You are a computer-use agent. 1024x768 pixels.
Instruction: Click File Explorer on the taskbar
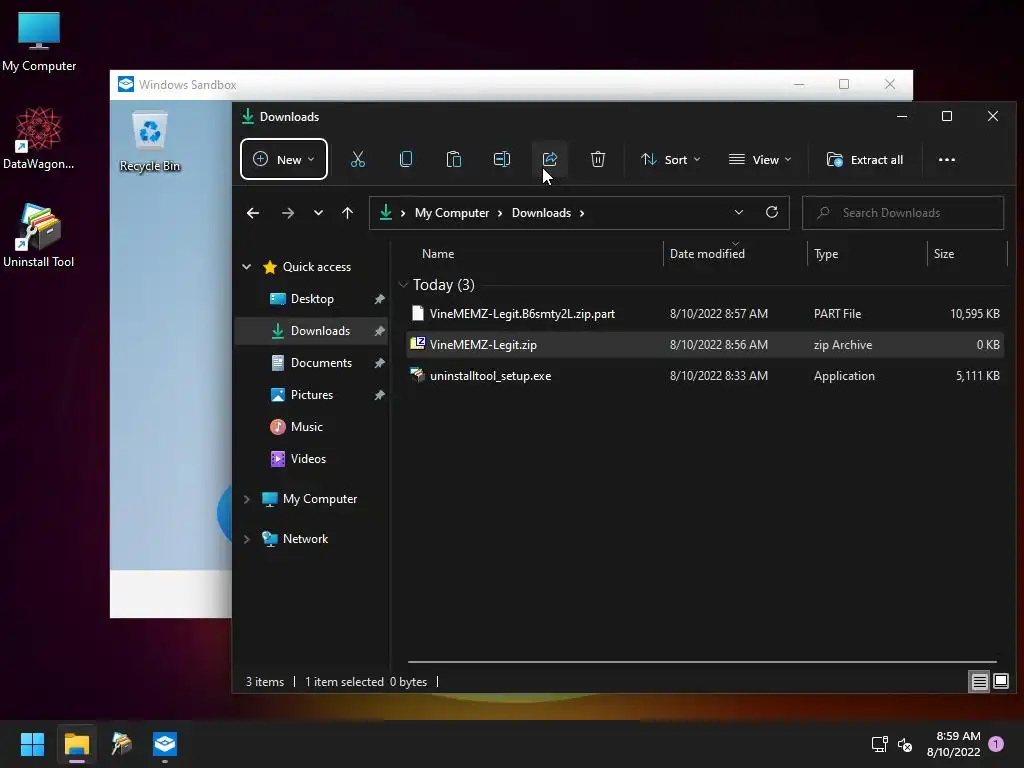pos(76,744)
